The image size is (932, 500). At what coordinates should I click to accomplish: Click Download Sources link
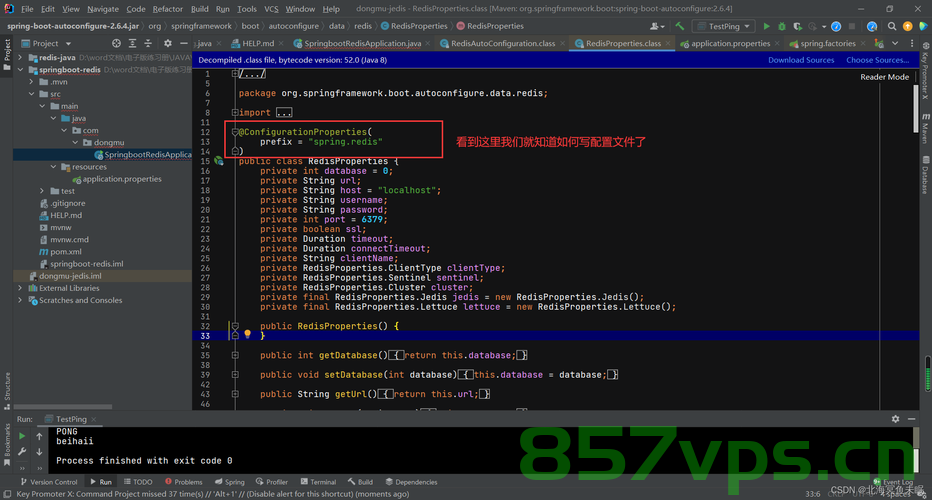click(801, 60)
